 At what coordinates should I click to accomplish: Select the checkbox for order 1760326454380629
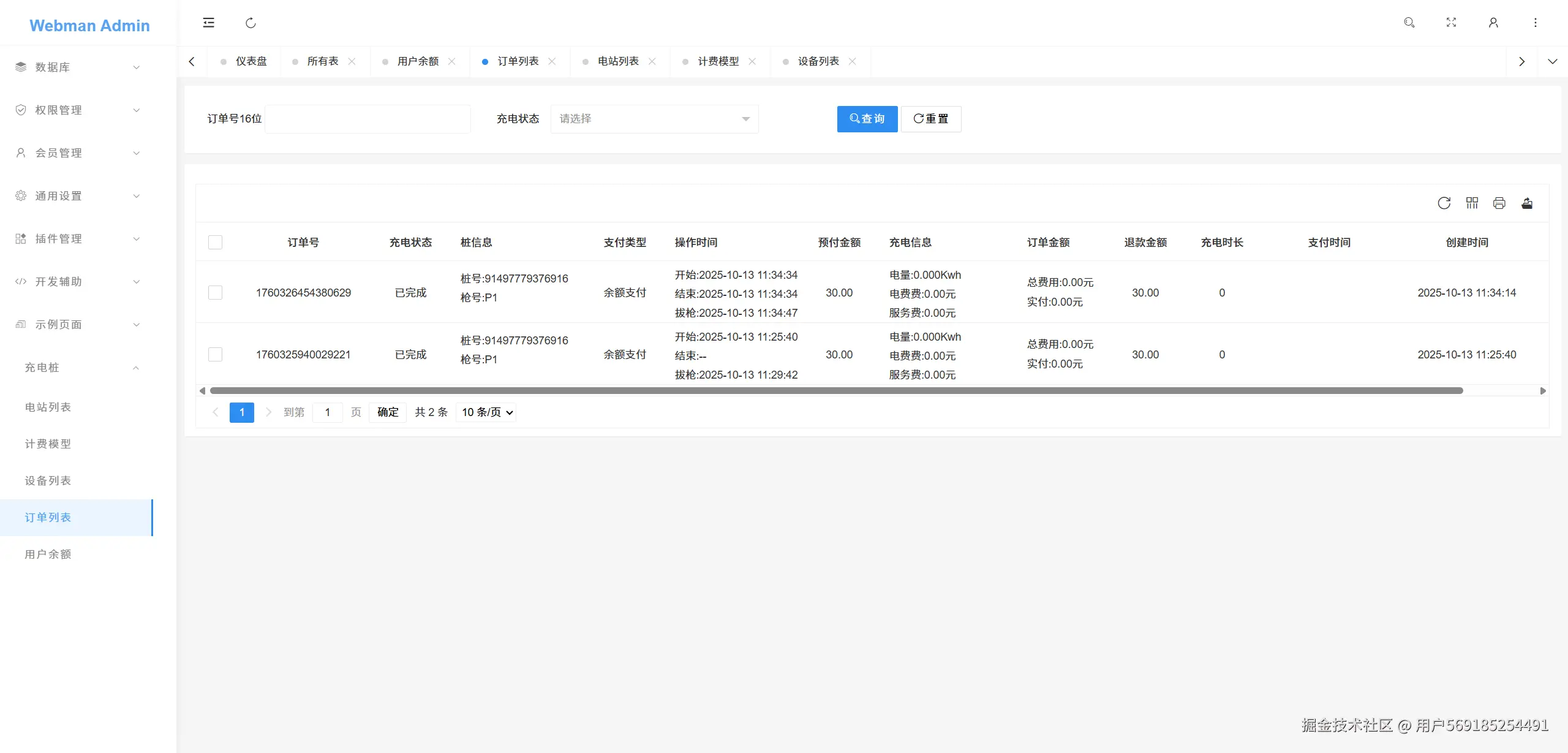tap(215, 292)
